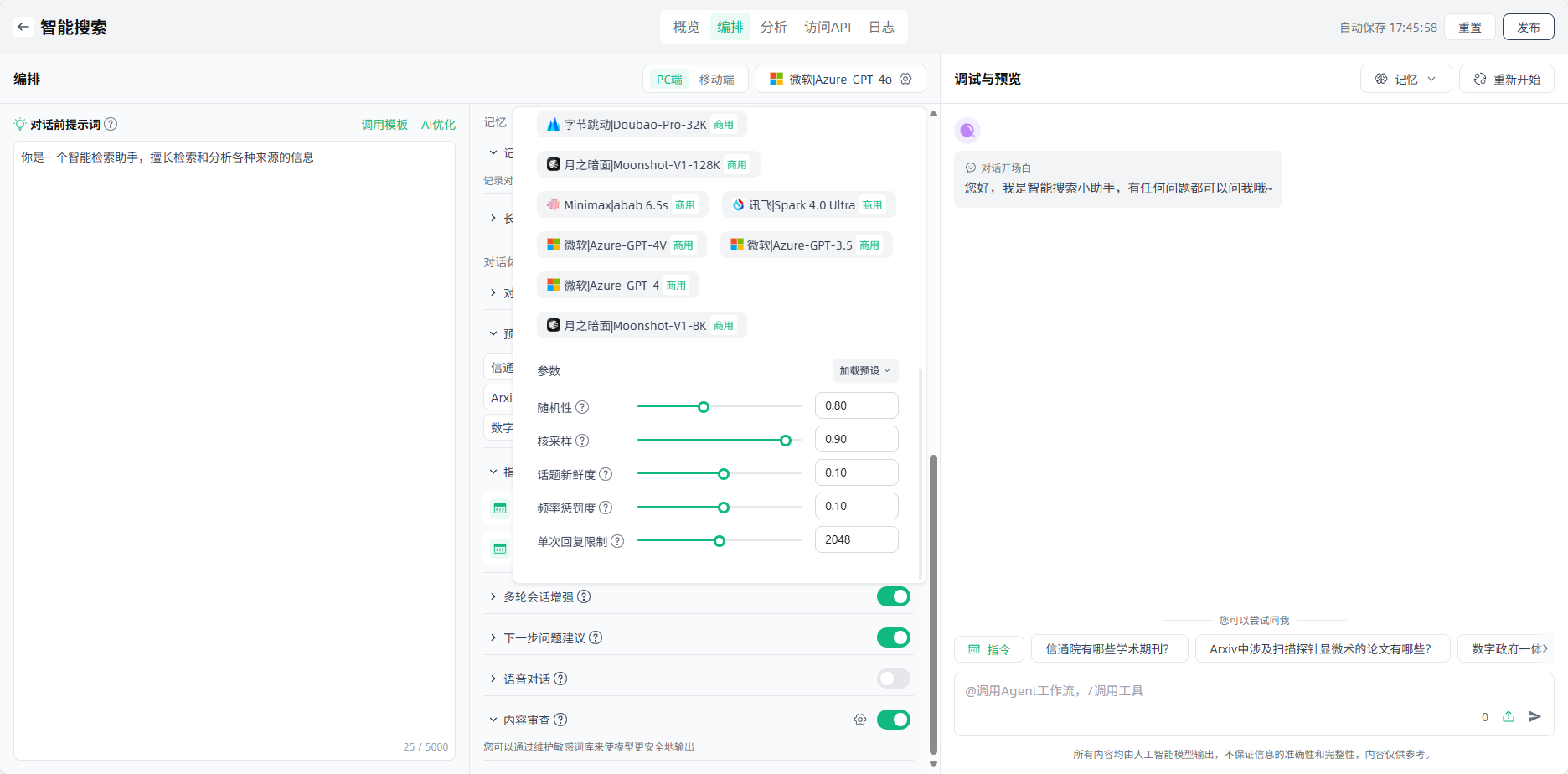Select model 微软|Azure-GPT-3.5
This screenshot has height=774, width=1568.
(807, 245)
